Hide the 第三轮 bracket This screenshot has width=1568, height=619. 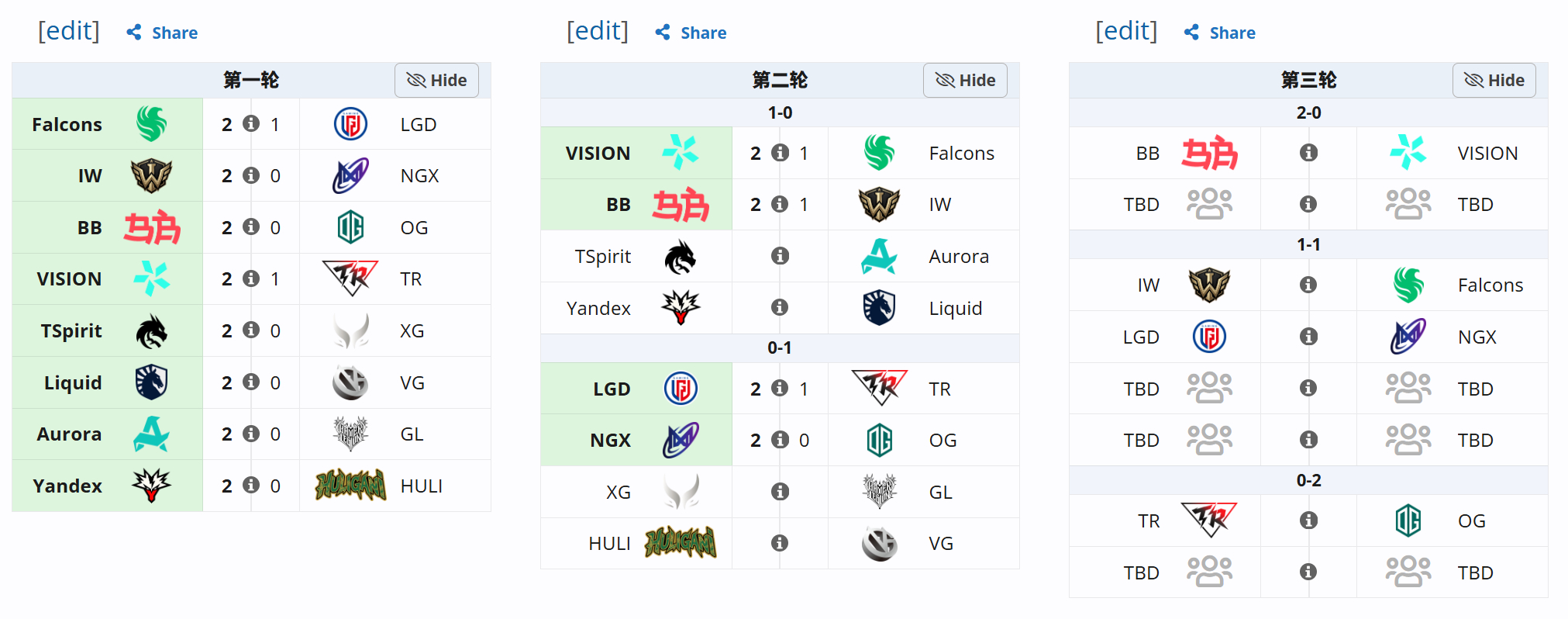[1494, 80]
